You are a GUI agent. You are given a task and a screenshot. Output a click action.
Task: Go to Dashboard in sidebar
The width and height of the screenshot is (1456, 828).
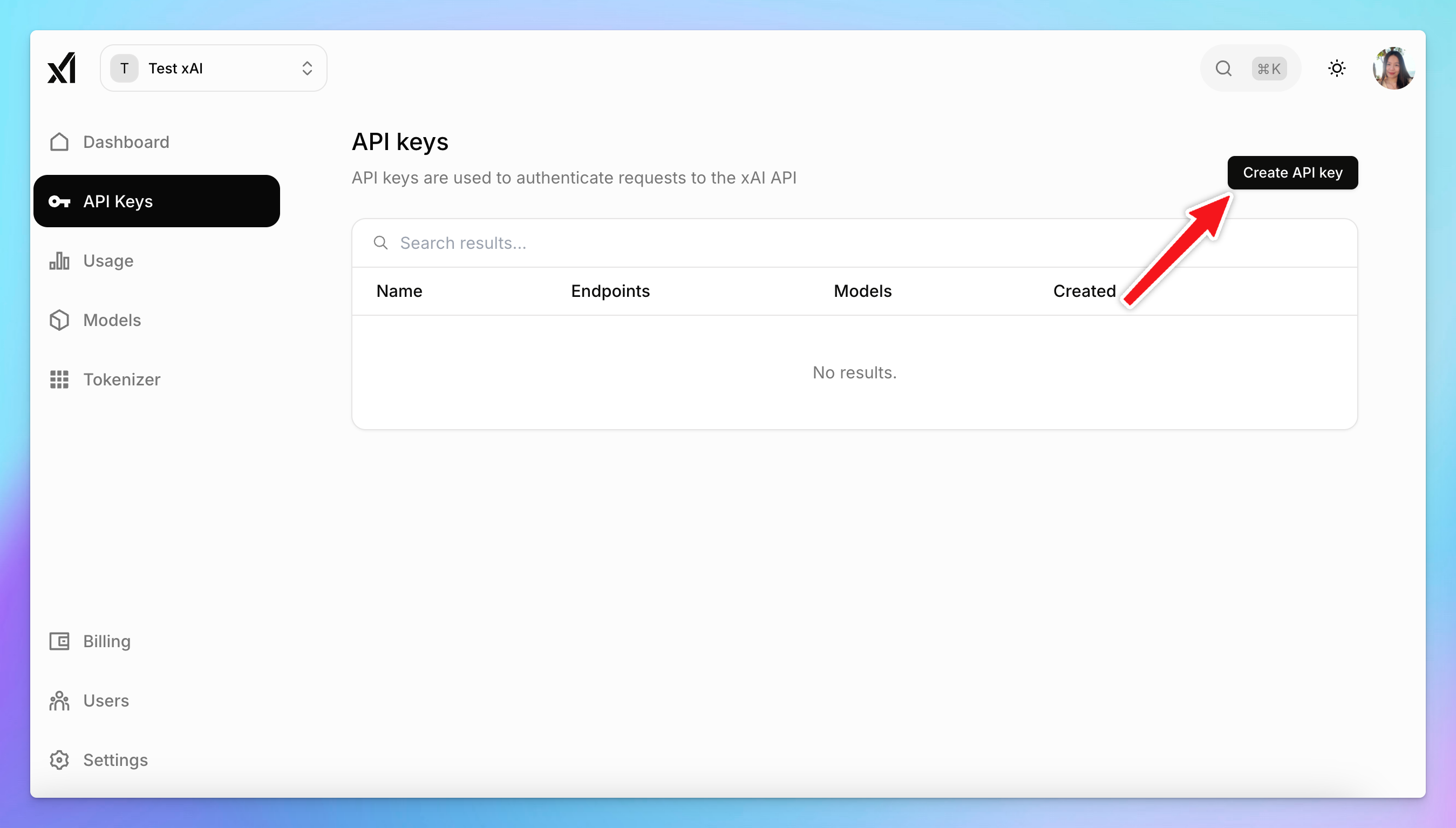point(126,141)
